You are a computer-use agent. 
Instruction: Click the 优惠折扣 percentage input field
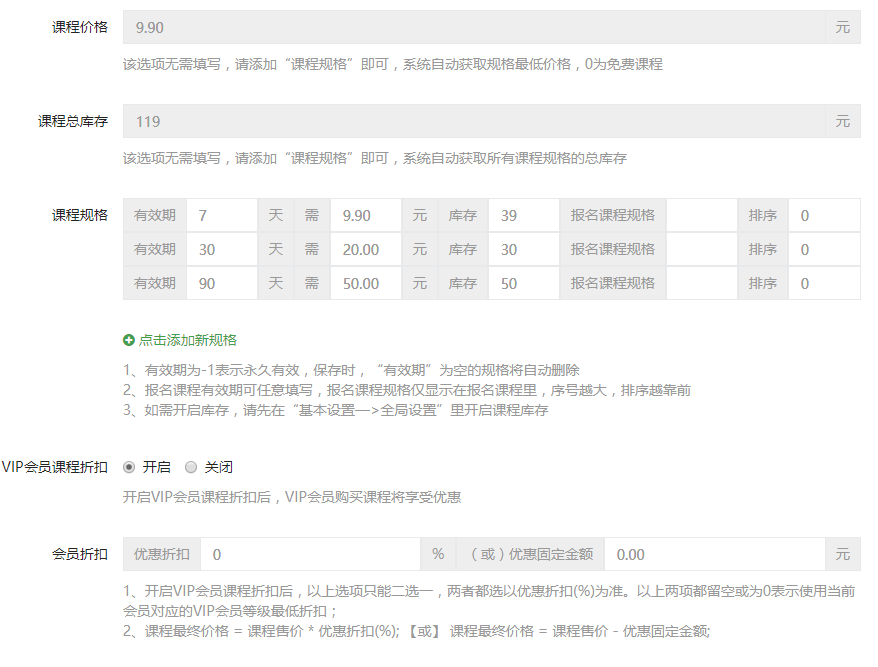click(x=310, y=554)
